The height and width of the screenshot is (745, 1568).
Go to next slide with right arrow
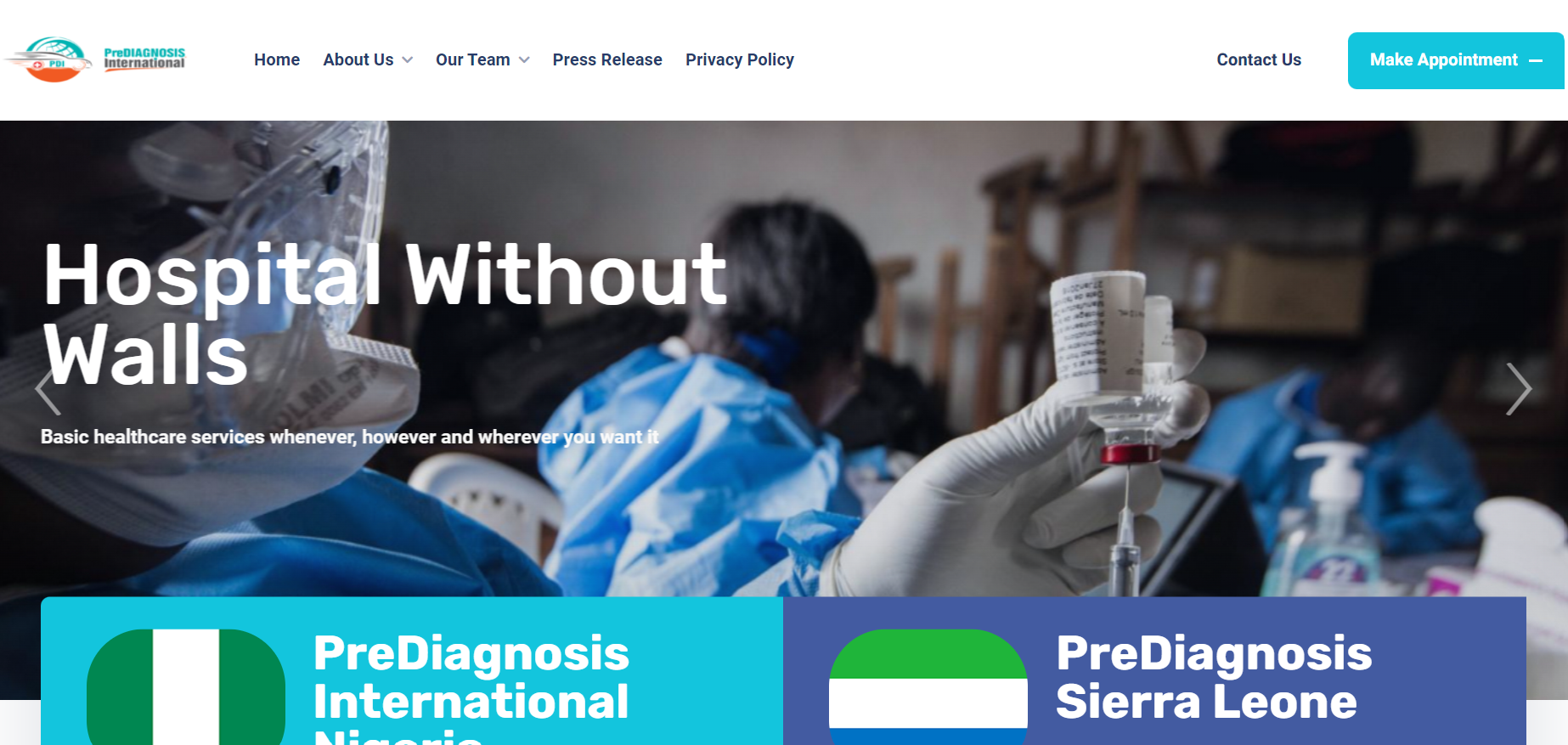tap(1518, 389)
